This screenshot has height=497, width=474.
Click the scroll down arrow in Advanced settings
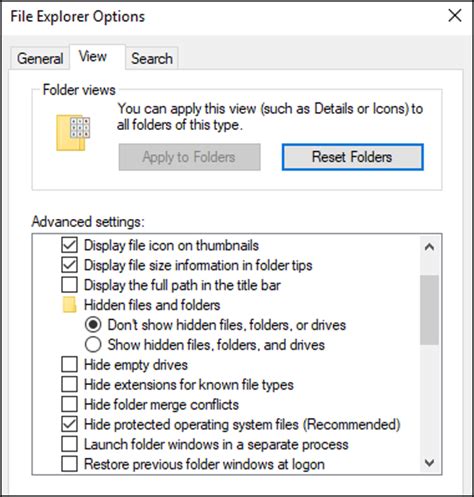click(x=429, y=463)
